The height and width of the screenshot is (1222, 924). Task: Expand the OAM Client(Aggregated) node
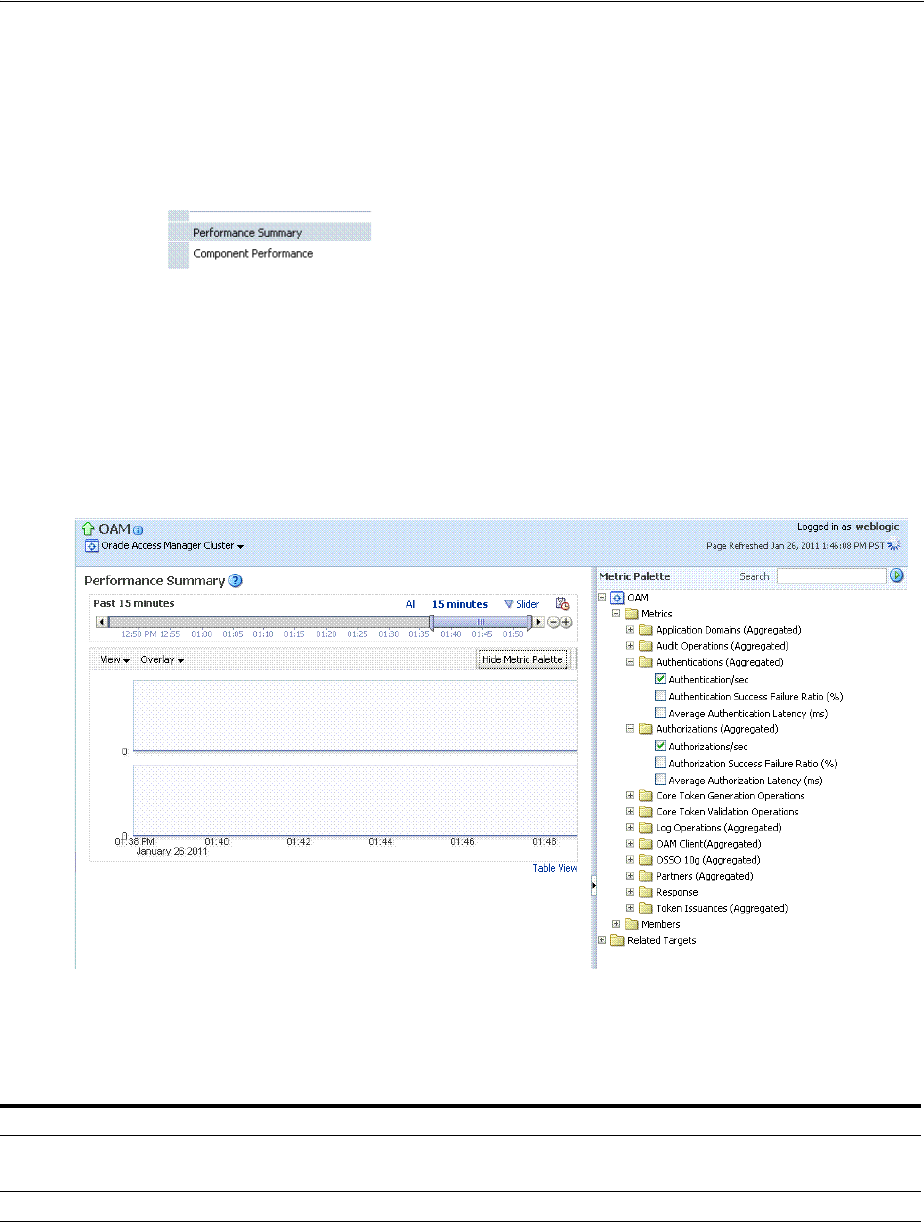(x=630, y=844)
